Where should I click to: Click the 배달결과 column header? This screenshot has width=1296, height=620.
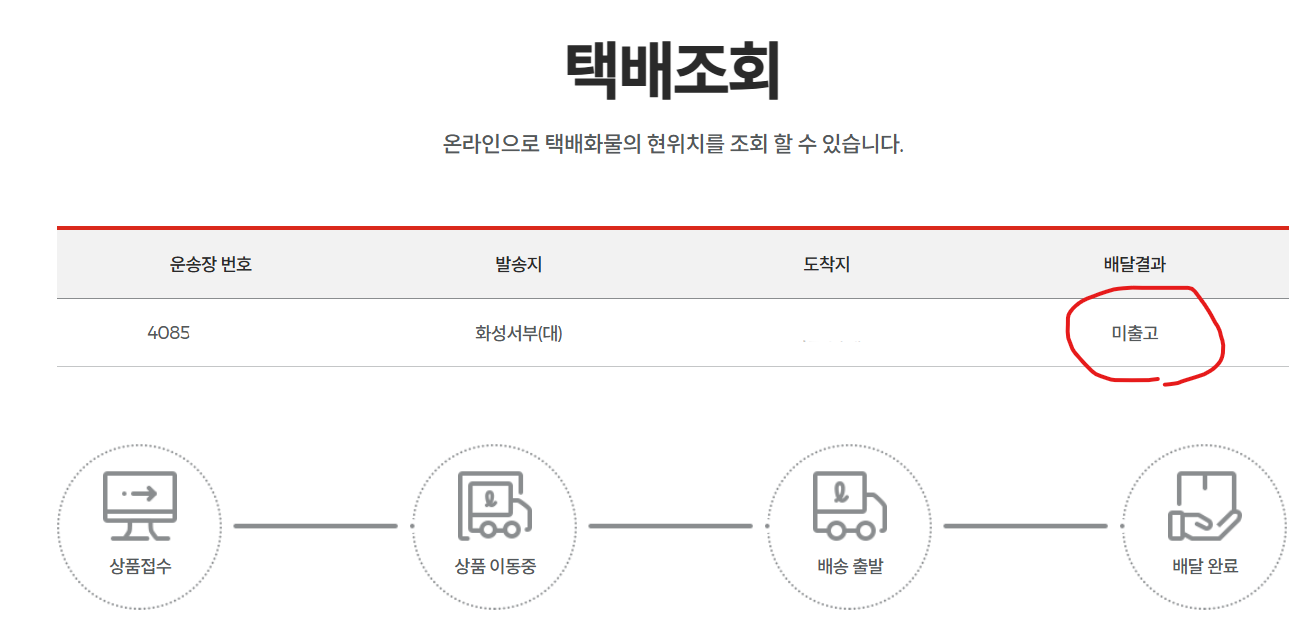pyautogui.click(x=1134, y=264)
